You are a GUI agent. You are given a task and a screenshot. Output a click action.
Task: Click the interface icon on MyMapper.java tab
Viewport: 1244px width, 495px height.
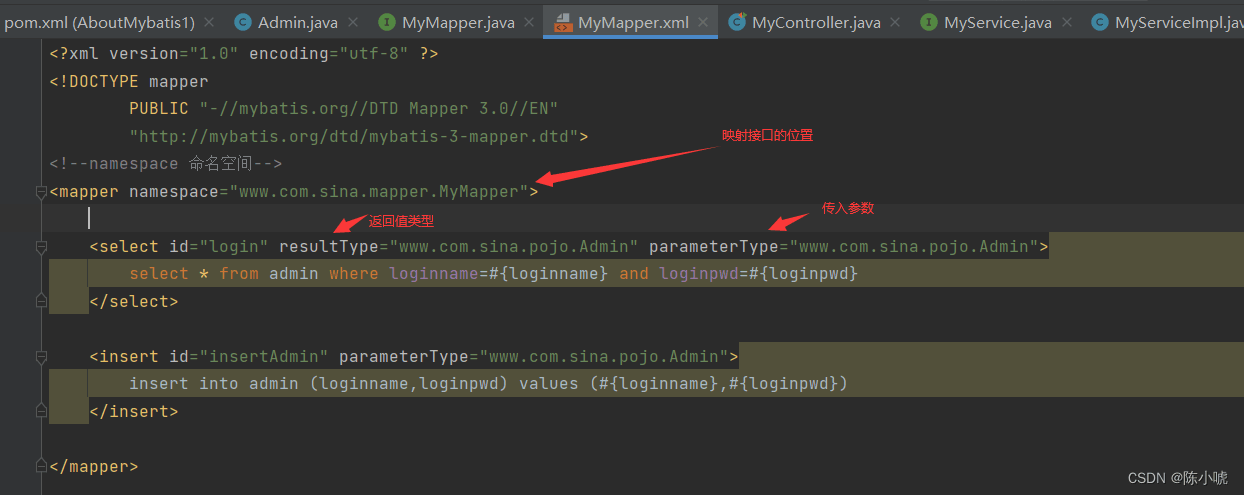tap(386, 22)
